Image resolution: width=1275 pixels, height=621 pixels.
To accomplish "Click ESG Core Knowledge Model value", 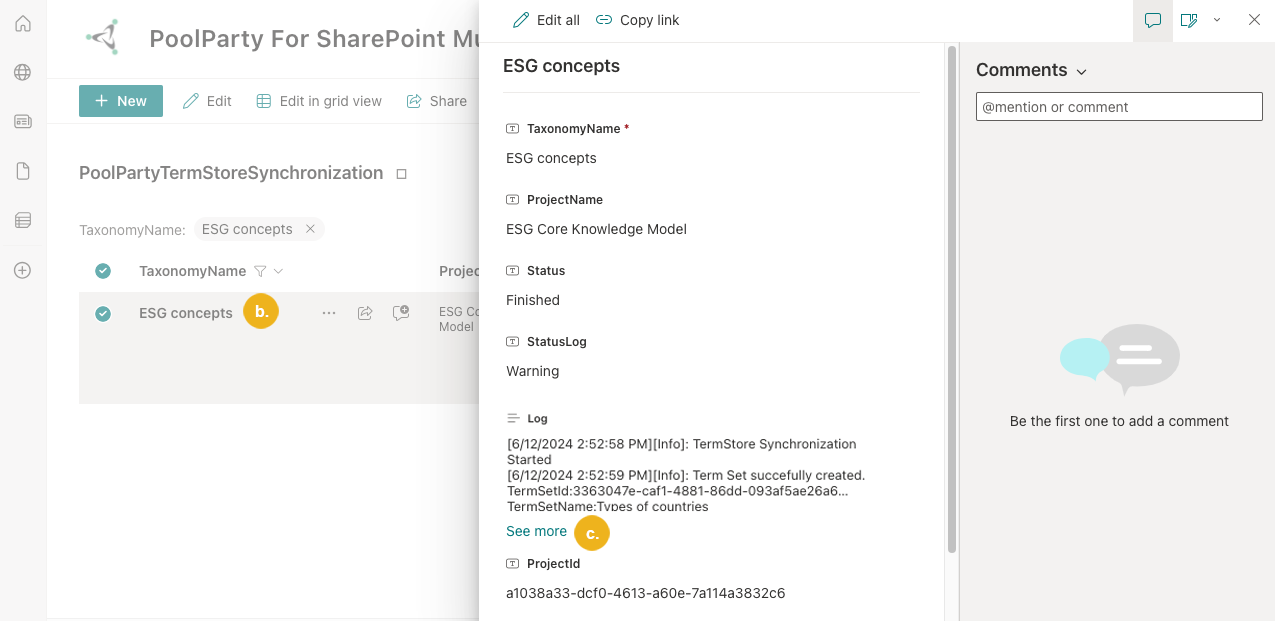I will 596,229.
